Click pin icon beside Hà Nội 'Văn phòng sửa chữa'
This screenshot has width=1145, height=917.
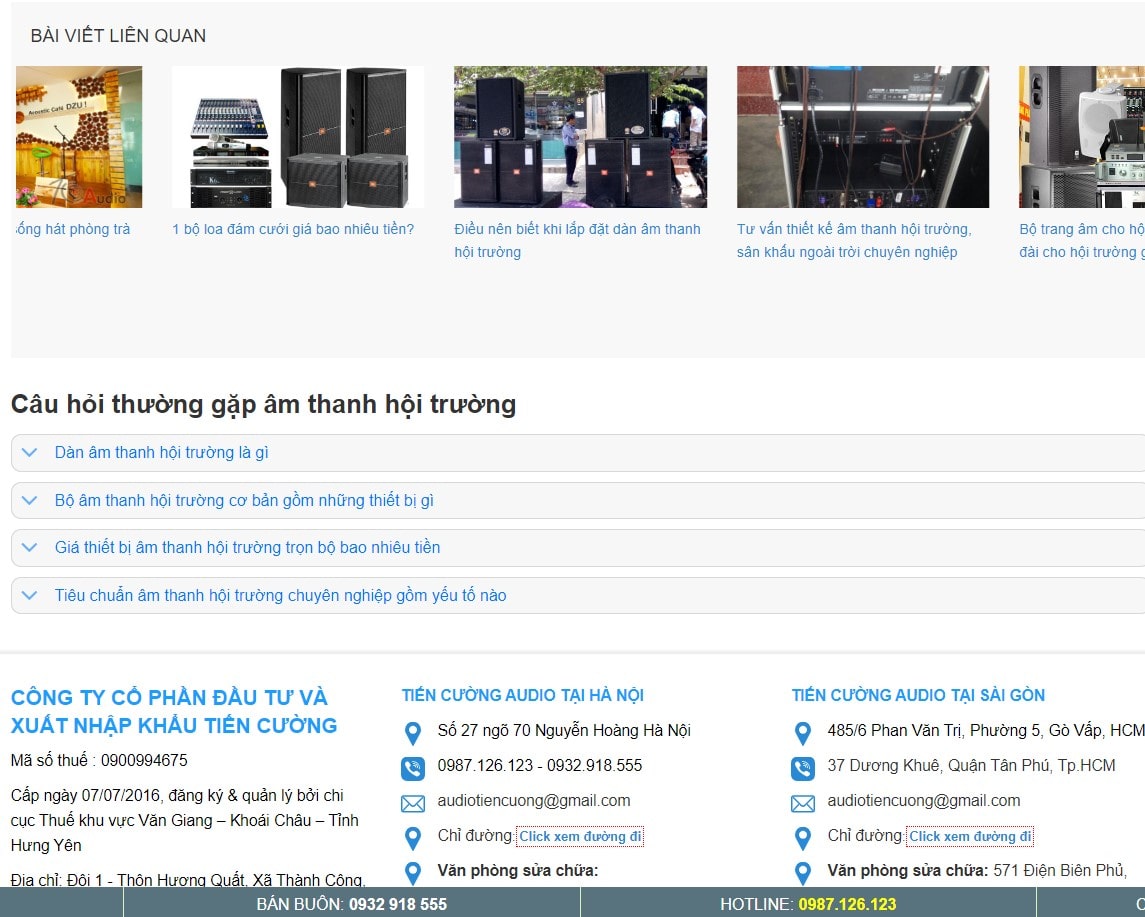click(413, 873)
